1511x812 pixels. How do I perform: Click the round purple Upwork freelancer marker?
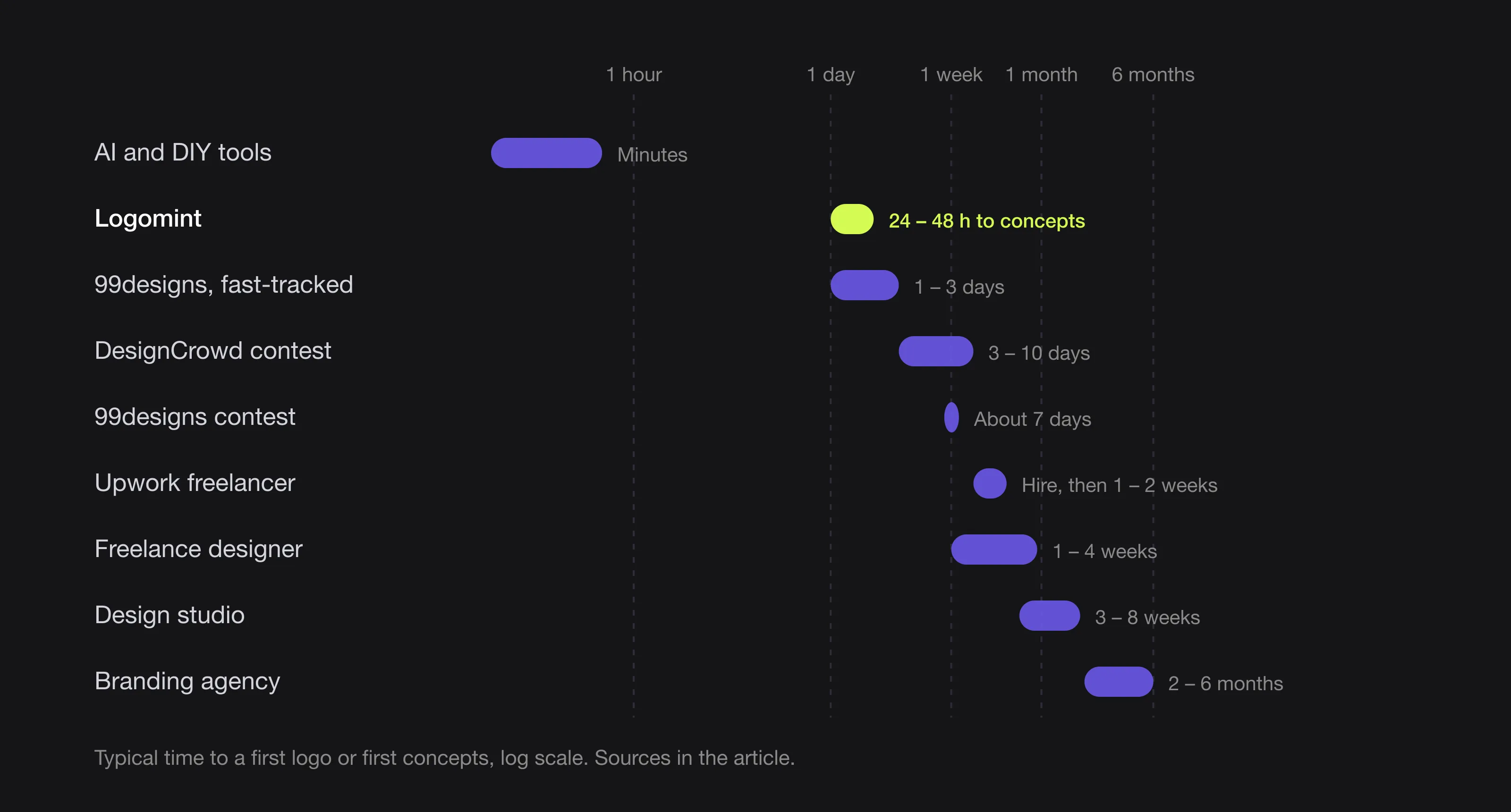point(990,484)
